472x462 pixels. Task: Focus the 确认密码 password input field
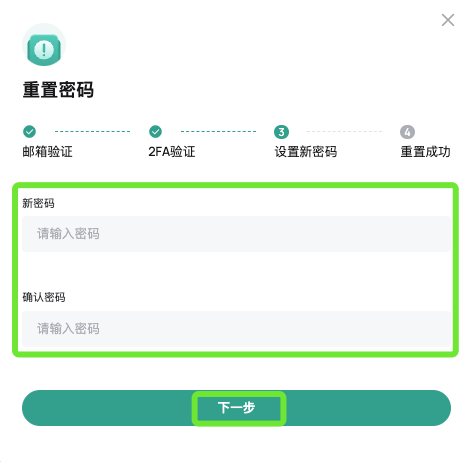[x=236, y=329]
